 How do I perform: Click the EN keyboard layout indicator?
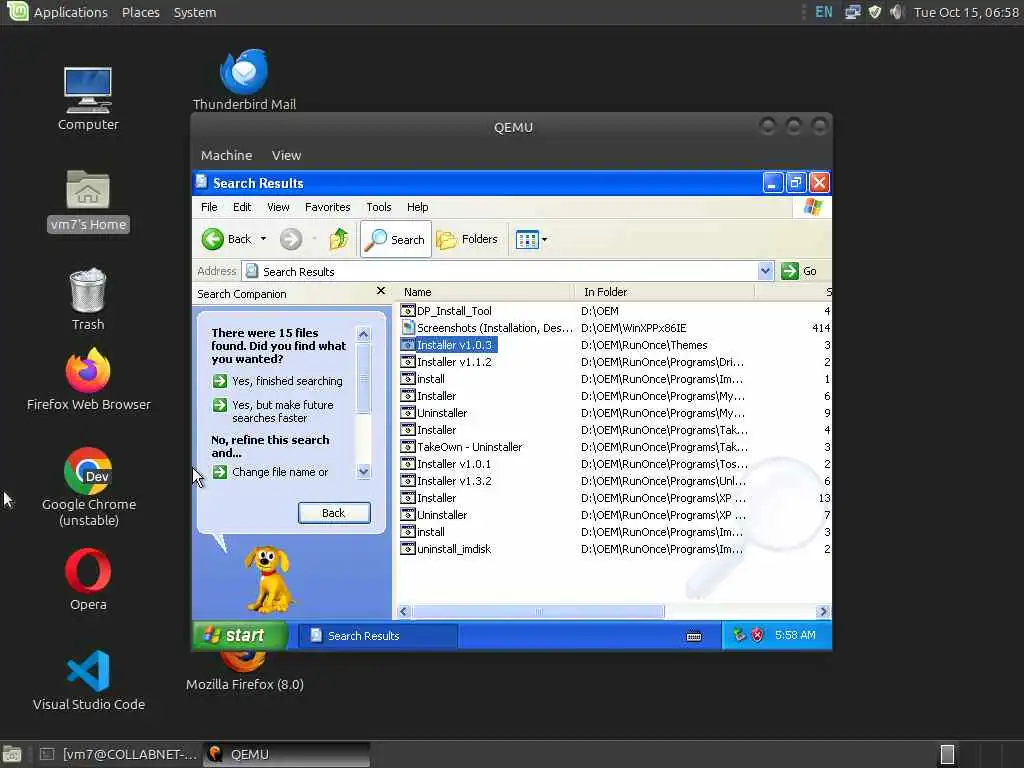click(x=824, y=12)
